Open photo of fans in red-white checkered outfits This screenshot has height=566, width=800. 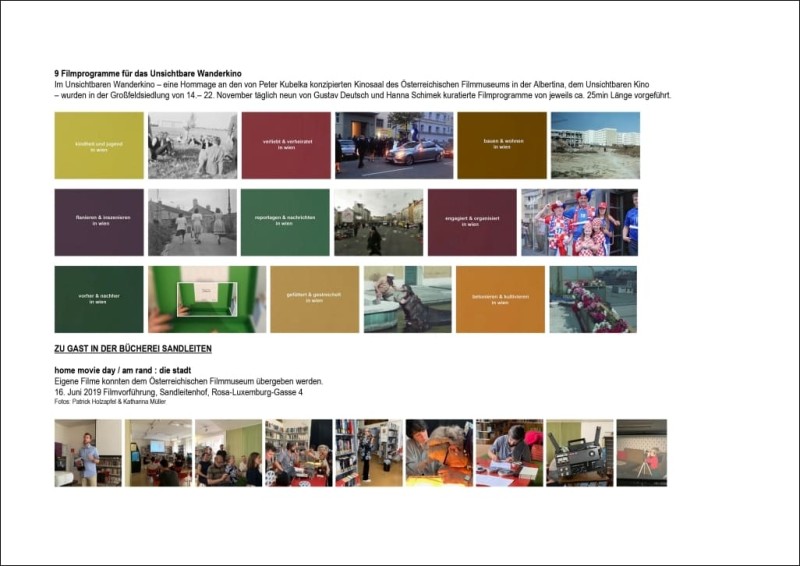point(580,223)
